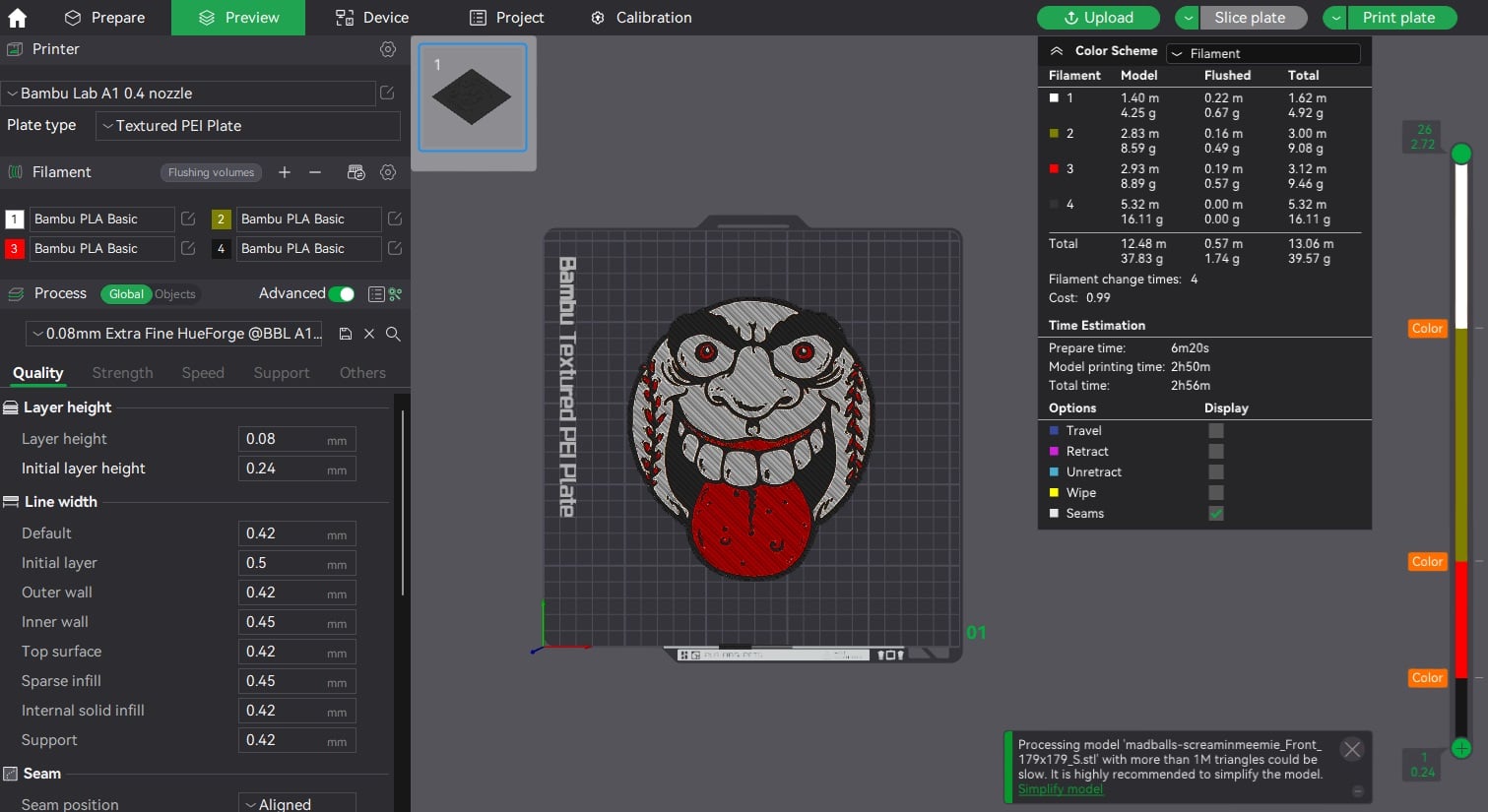Search process settings magnifier icon
Image resolution: width=1488 pixels, height=812 pixels.
[393, 334]
